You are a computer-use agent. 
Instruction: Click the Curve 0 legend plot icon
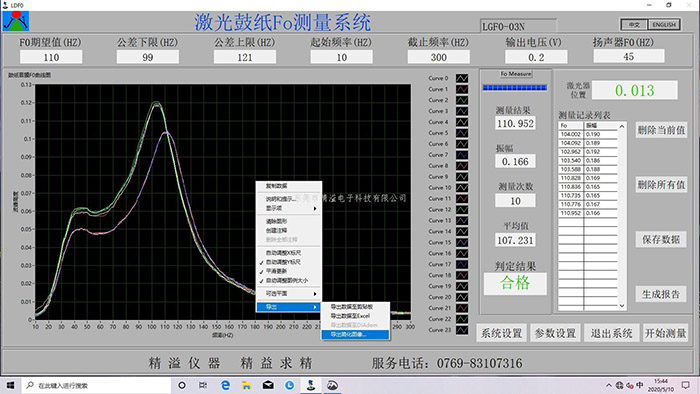(x=462, y=78)
